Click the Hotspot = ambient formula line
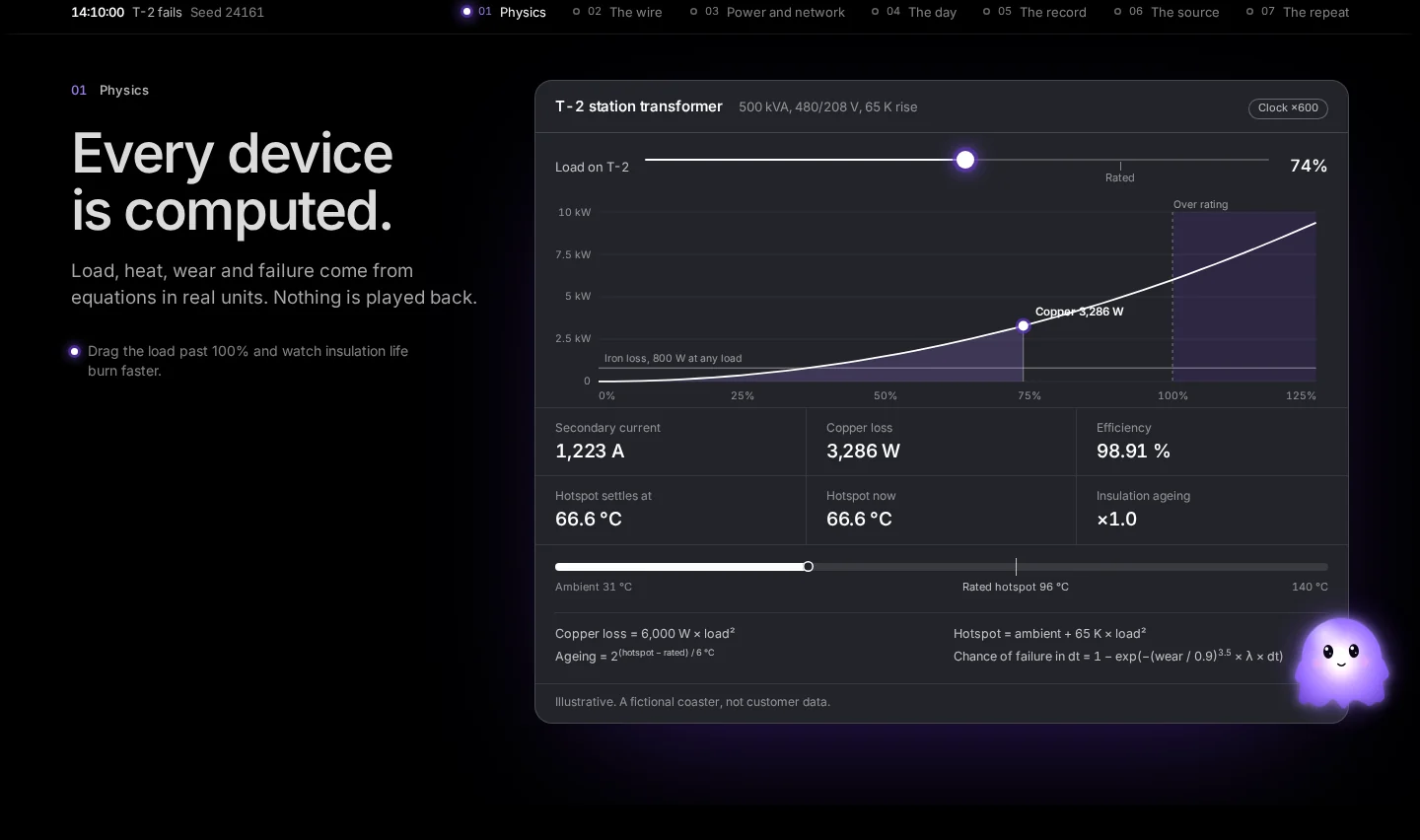The width and height of the screenshot is (1420, 840). pyautogui.click(x=1049, y=633)
